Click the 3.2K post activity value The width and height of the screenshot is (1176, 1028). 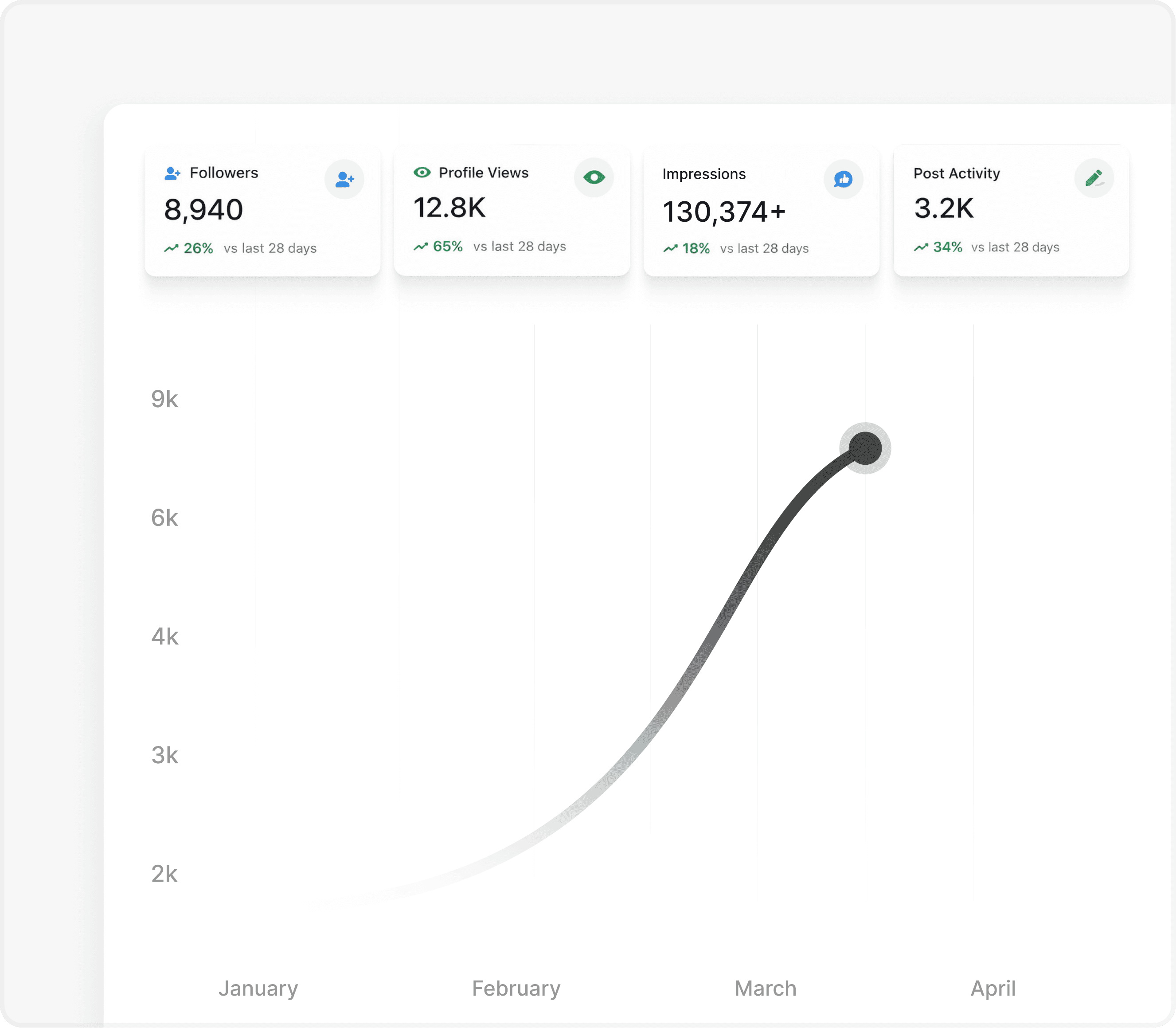point(944,208)
